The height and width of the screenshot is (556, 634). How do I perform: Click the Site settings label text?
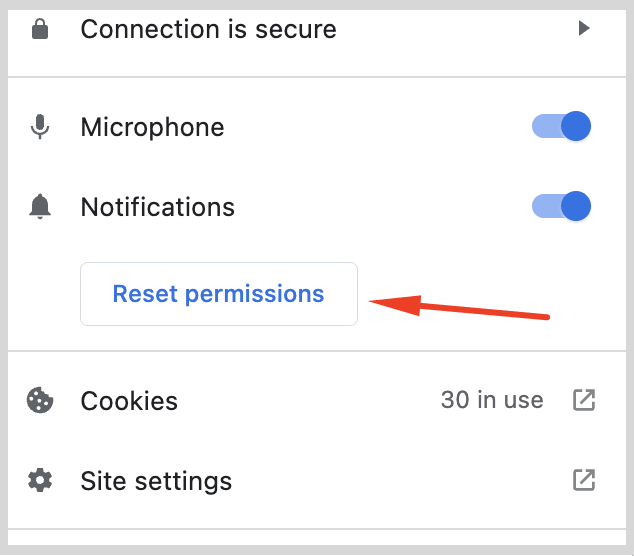coord(156,481)
